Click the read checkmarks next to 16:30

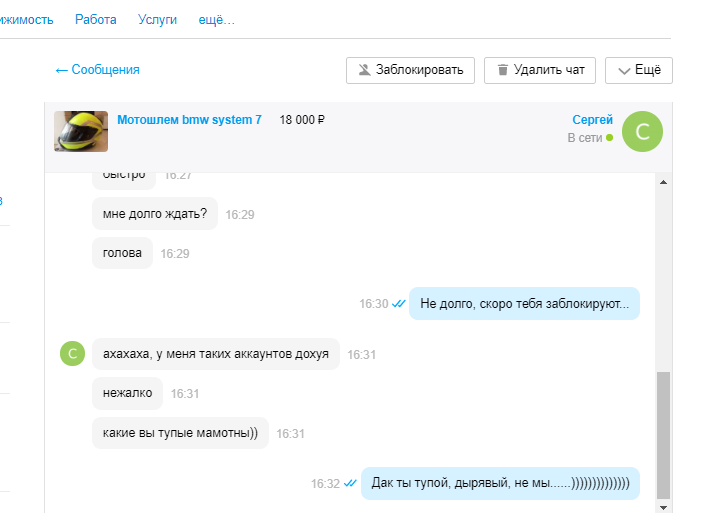click(x=398, y=303)
